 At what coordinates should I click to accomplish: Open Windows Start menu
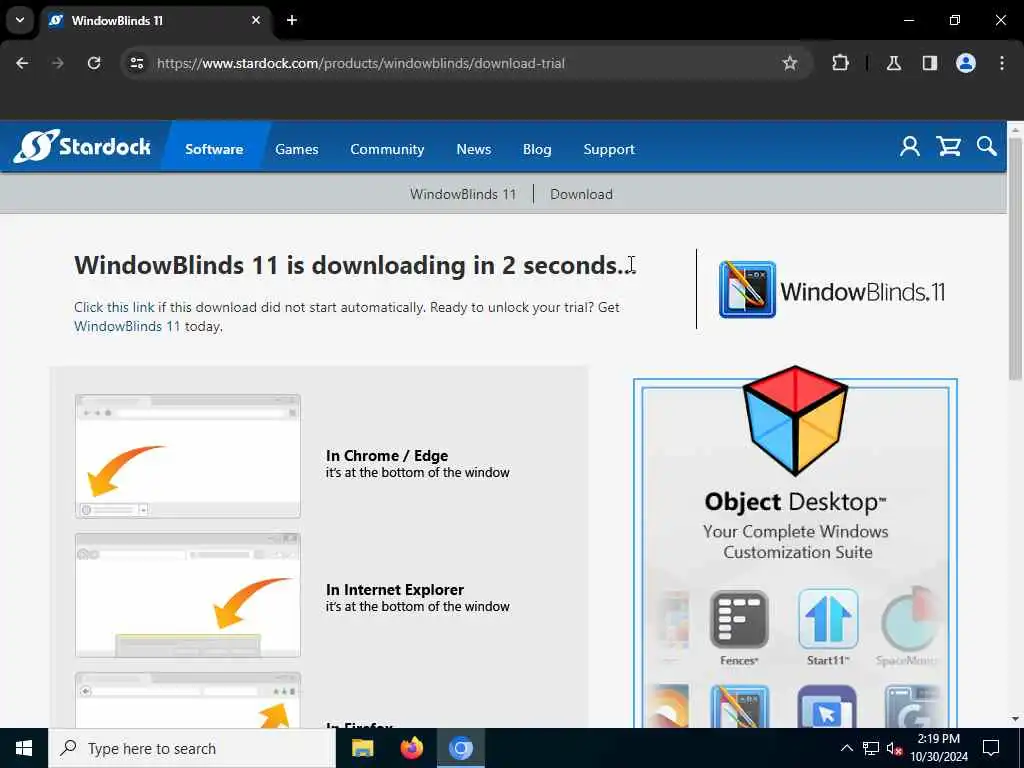[24, 748]
